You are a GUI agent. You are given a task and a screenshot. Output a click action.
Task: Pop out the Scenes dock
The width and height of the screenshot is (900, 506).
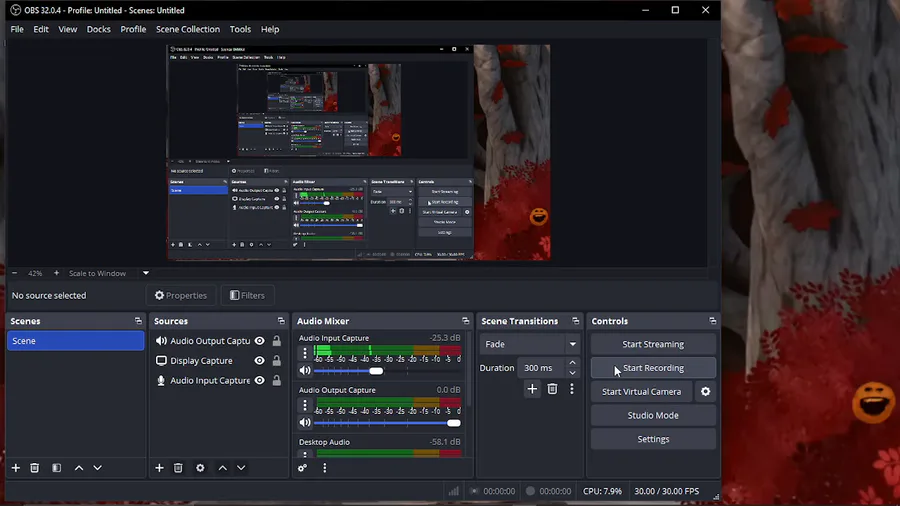click(x=138, y=321)
